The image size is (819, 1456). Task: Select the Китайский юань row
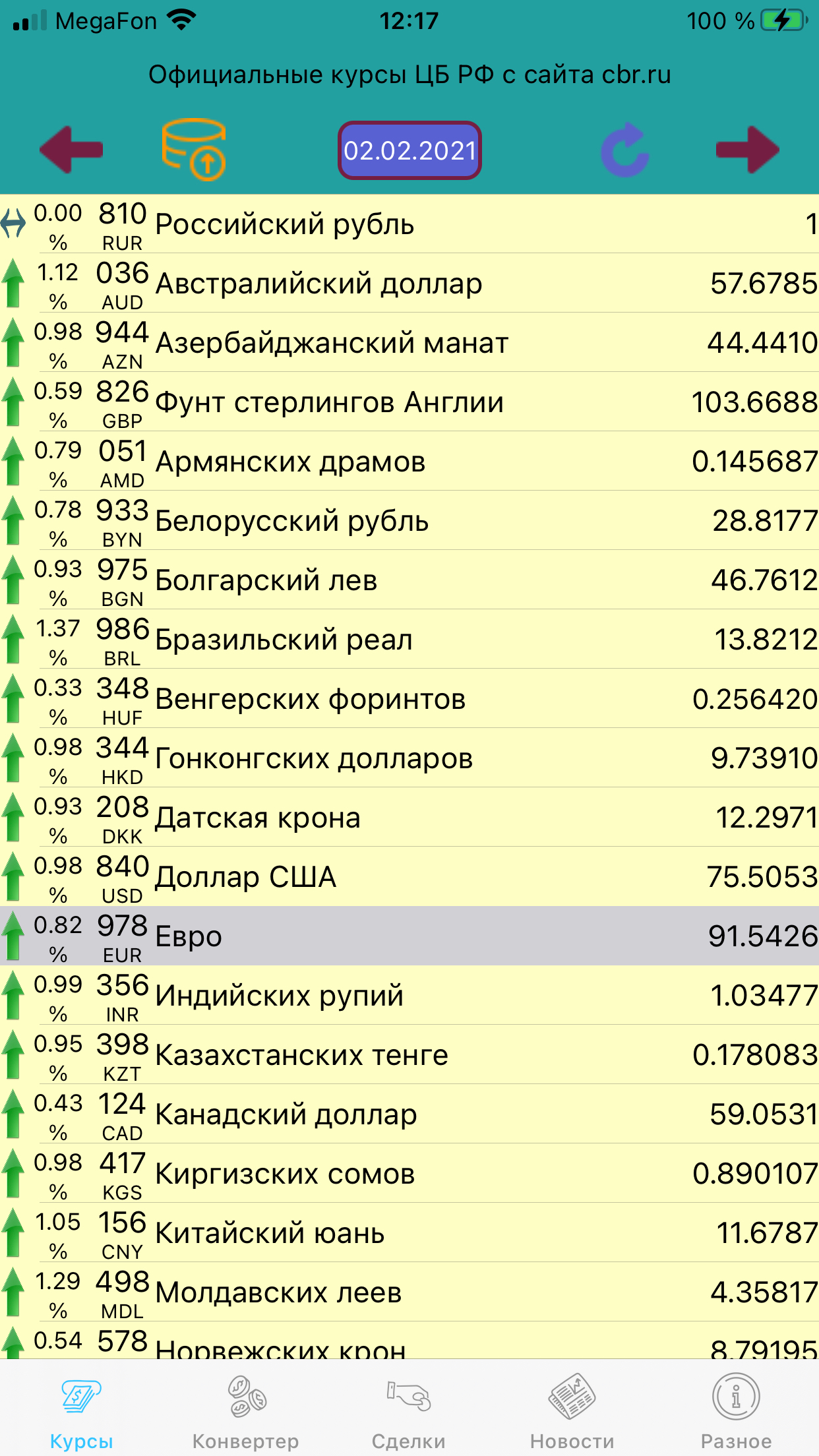tap(409, 1233)
